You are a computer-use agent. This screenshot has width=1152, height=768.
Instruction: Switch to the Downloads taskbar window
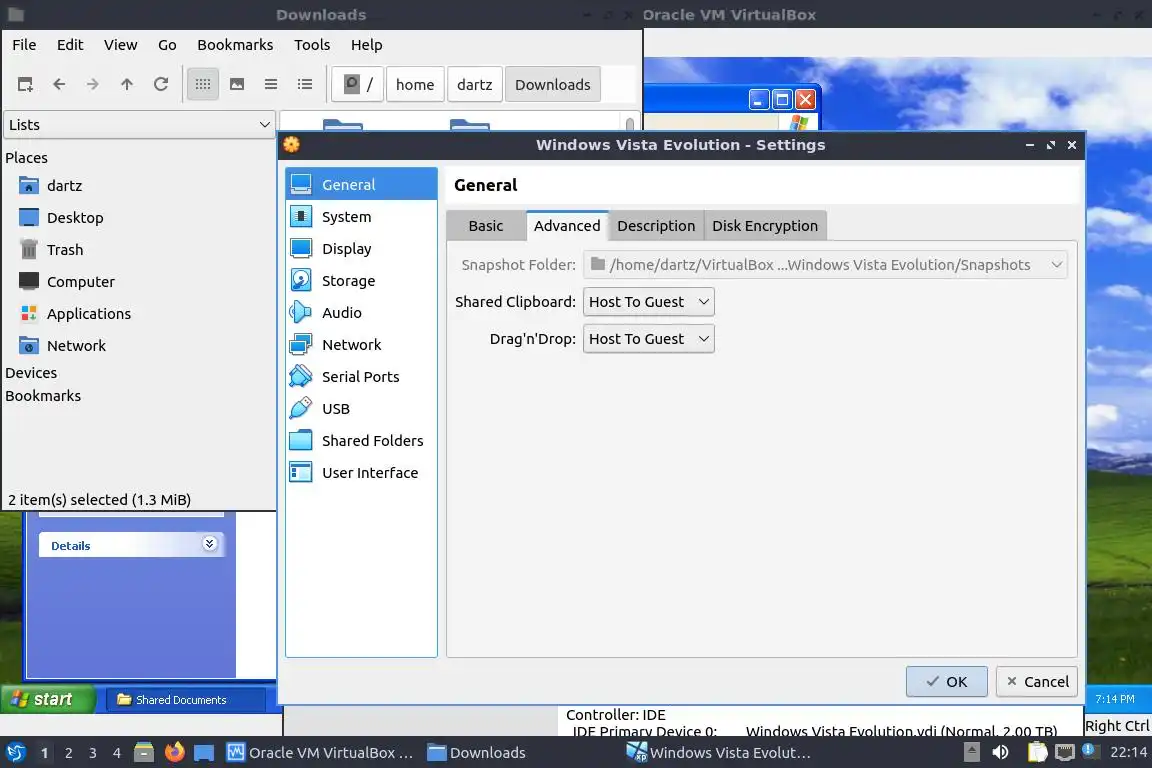coord(478,753)
